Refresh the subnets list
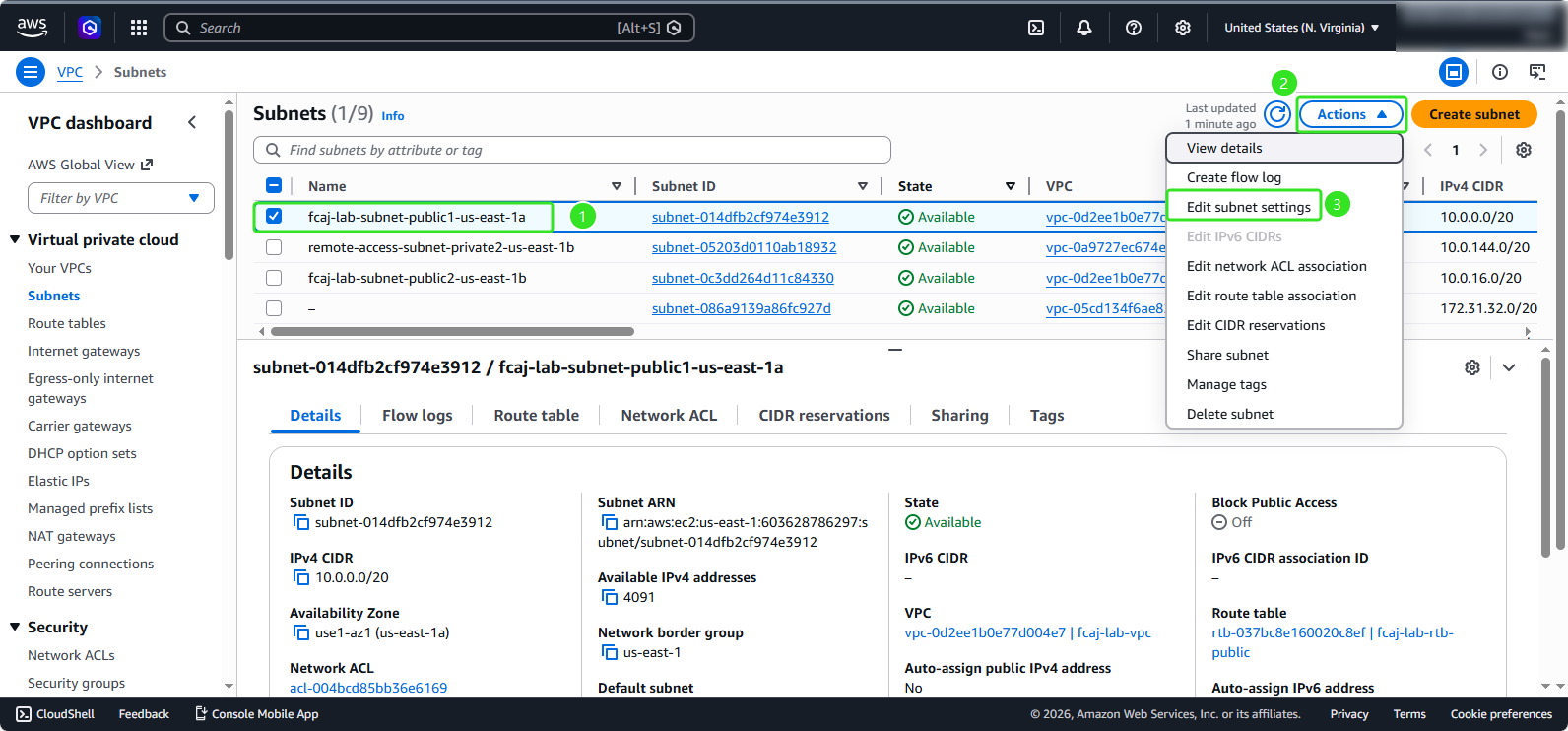Image resolution: width=1568 pixels, height=731 pixels. tap(1277, 114)
